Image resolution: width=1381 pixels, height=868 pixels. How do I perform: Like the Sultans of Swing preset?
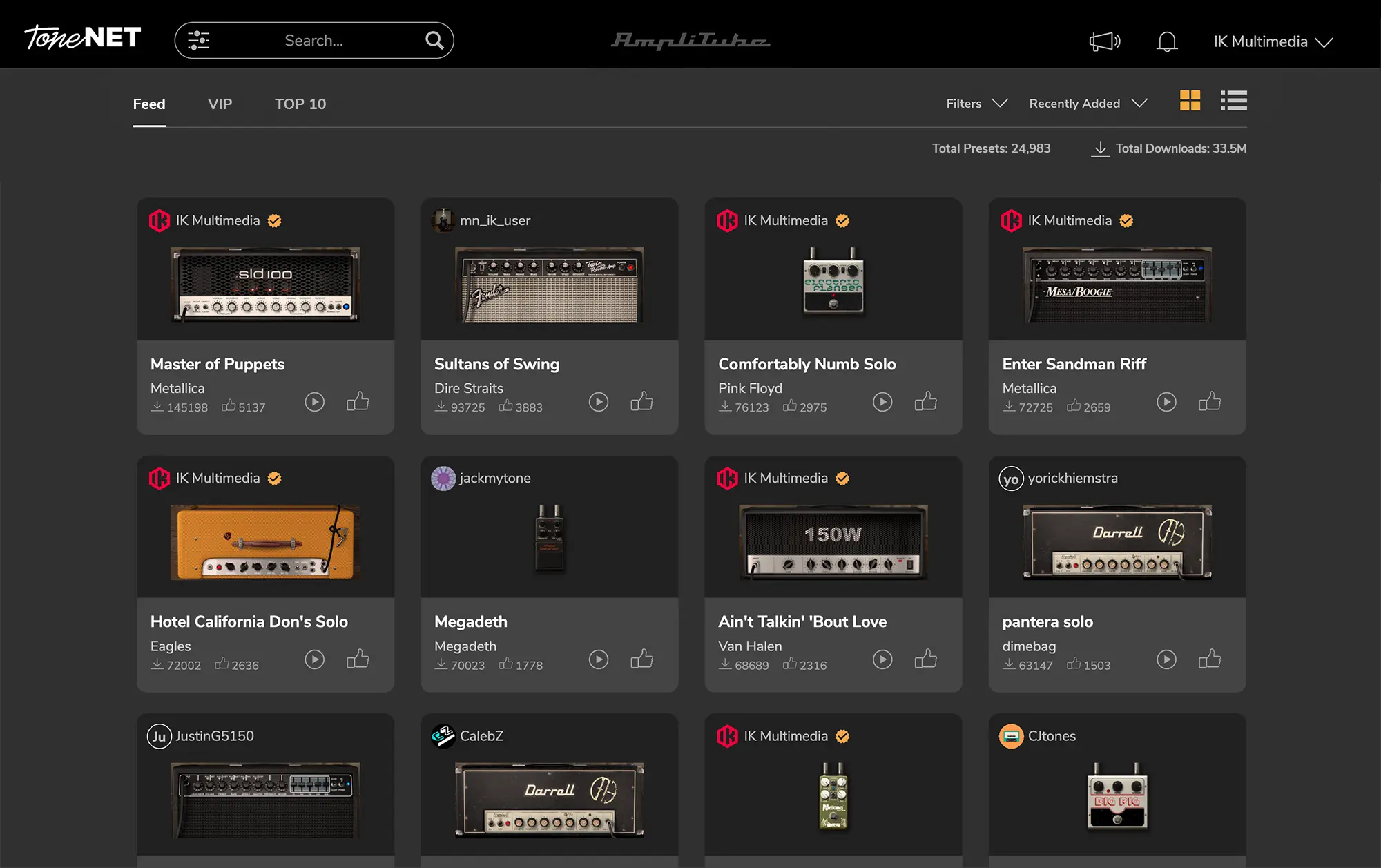pyautogui.click(x=641, y=401)
